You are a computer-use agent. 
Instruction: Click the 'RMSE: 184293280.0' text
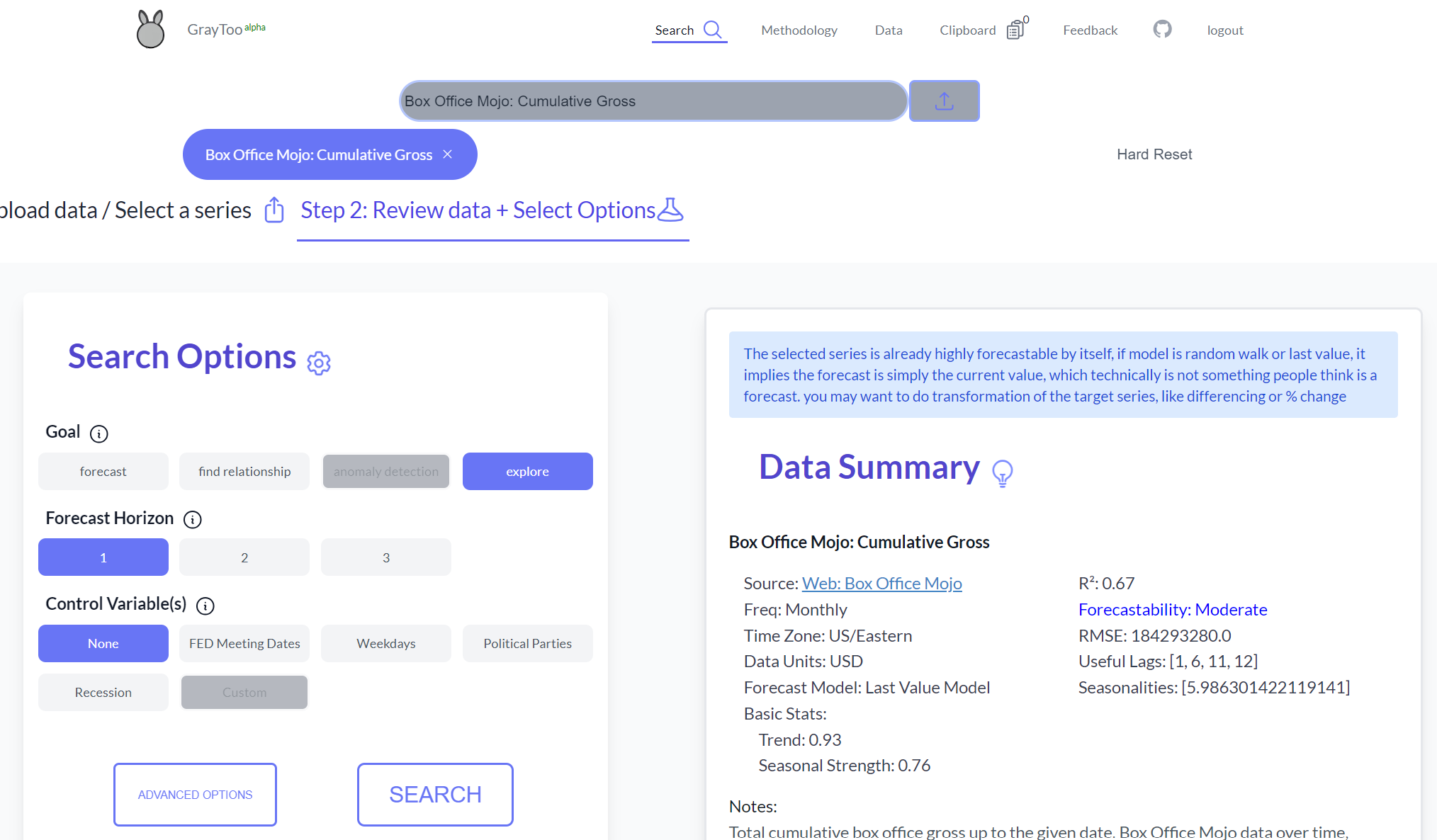click(x=1155, y=636)
